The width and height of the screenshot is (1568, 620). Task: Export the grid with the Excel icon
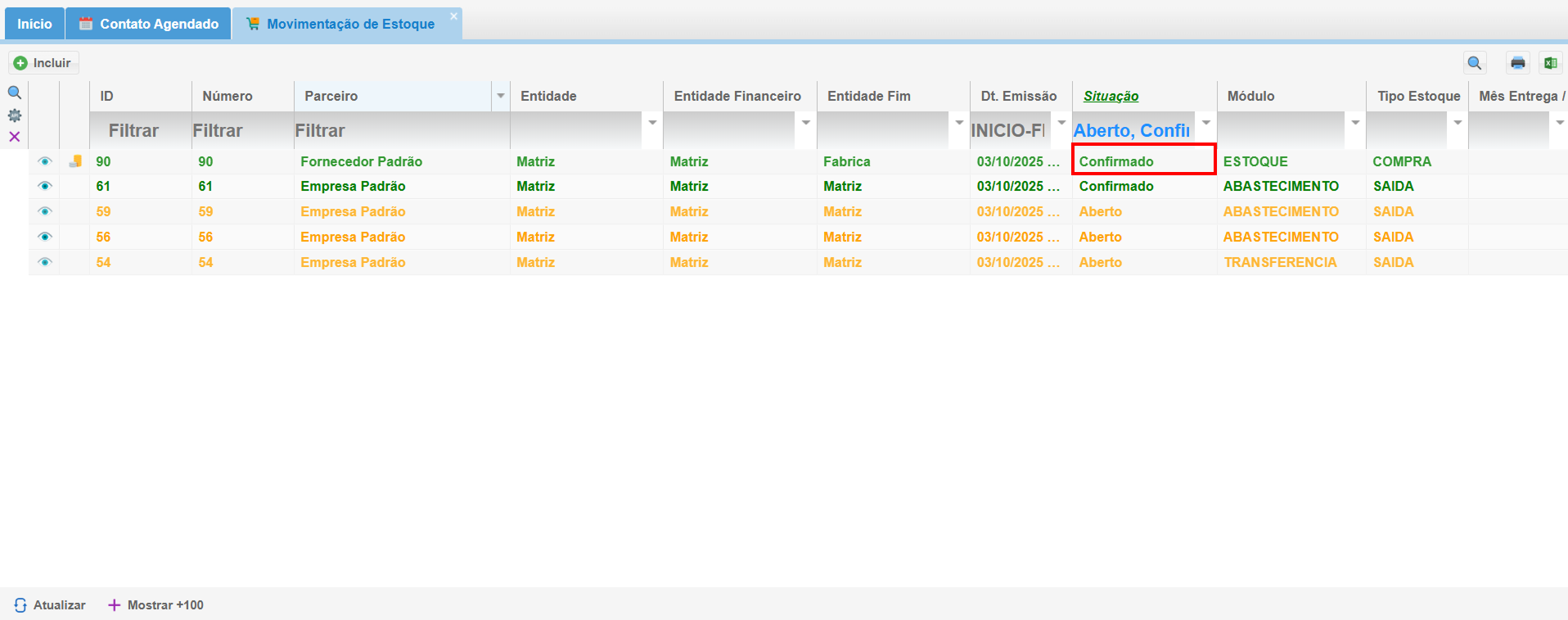pos(1550,63)
